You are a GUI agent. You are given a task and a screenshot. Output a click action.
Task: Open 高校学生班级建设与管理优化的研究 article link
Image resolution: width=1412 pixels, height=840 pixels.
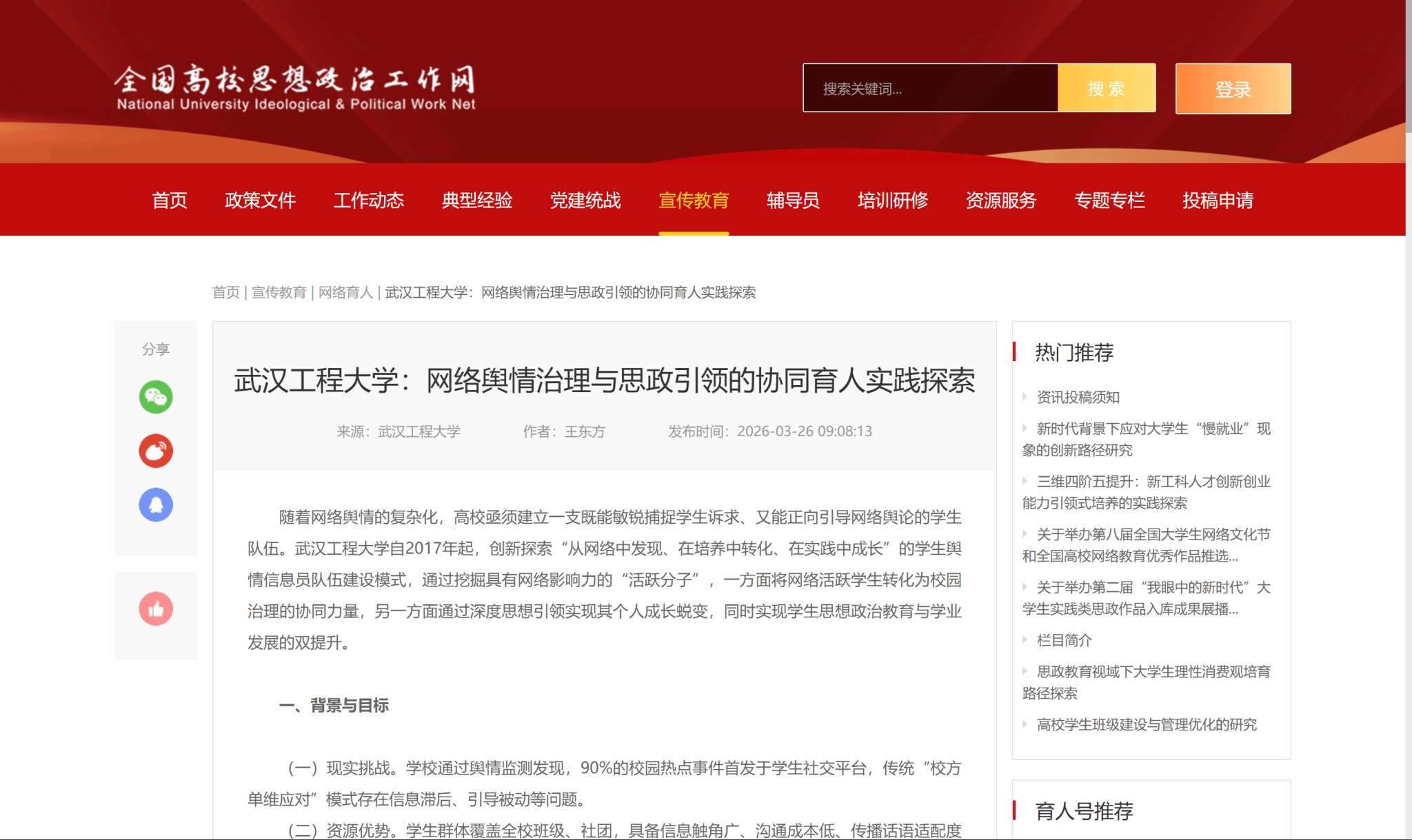pyautogui.click(x=1146, y=724)
